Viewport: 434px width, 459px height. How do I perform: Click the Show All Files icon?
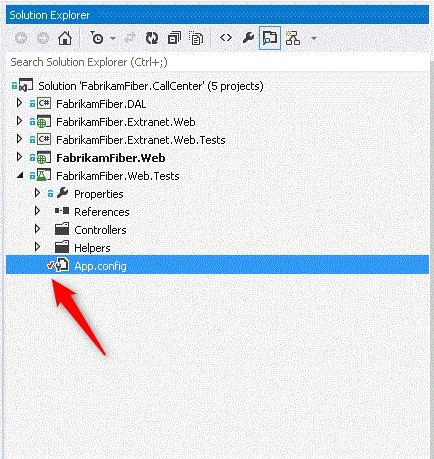196,38
